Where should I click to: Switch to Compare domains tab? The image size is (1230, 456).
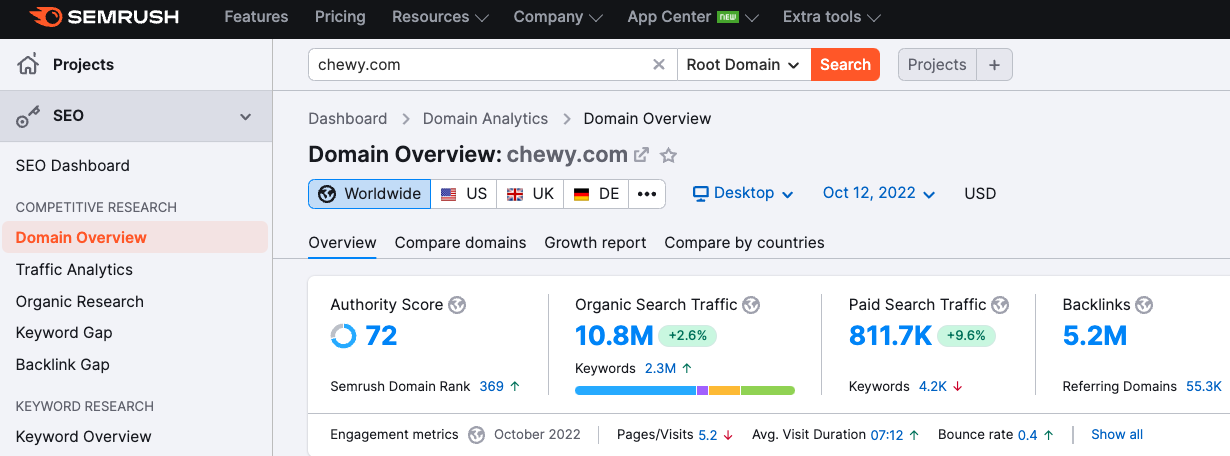click(460, 243)
